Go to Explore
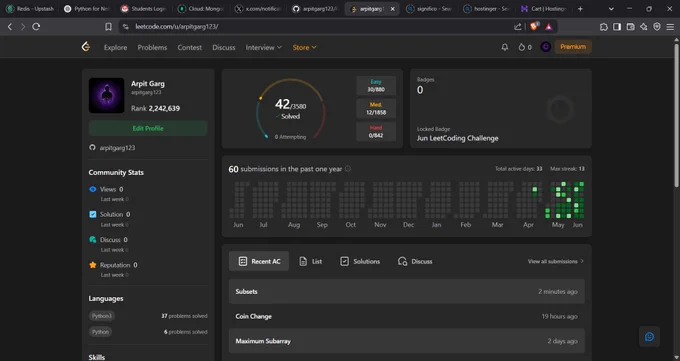Screen dimensions: 680x361 pyautogui.click(x=115, y=47)
